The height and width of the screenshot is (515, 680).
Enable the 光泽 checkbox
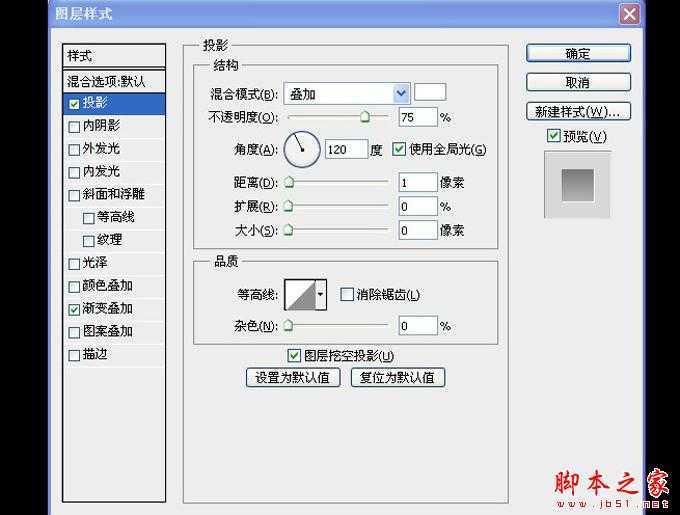(74, 264)
